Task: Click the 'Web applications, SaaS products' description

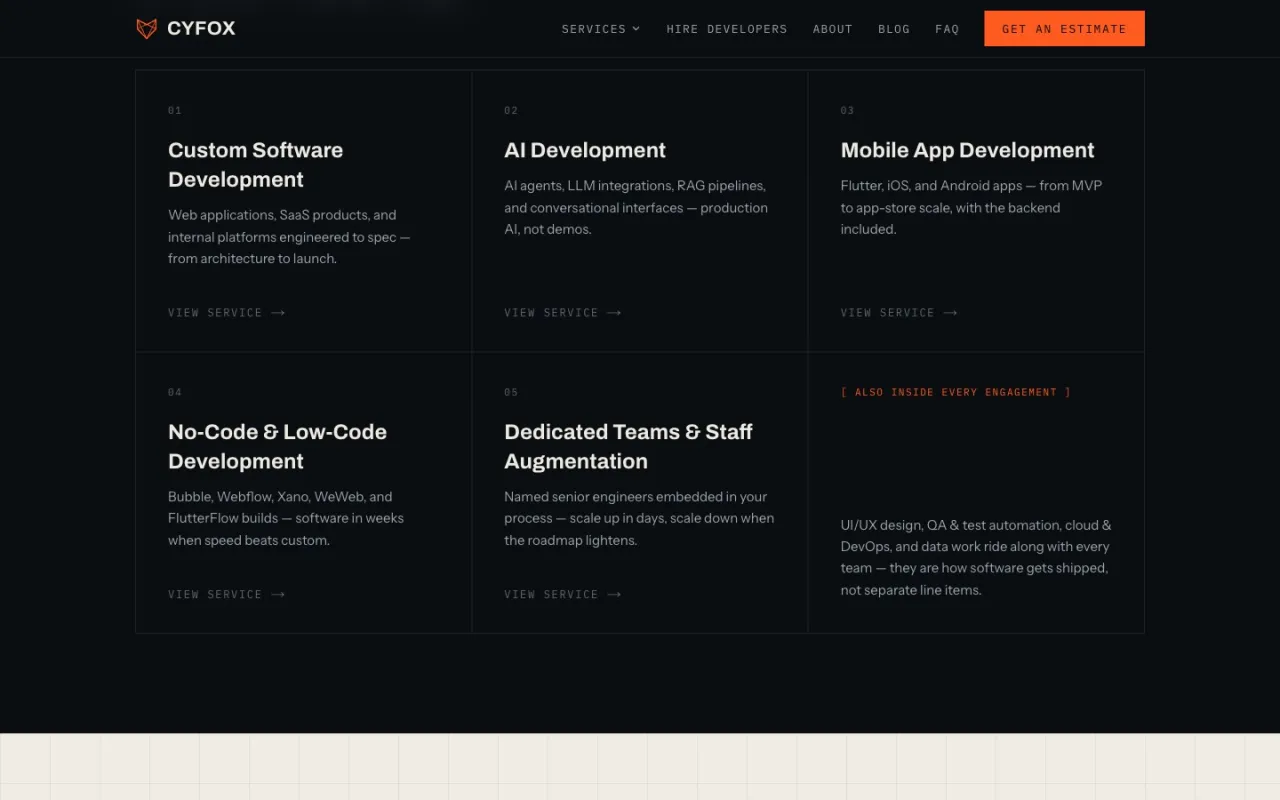Action: tap(289, 237)
